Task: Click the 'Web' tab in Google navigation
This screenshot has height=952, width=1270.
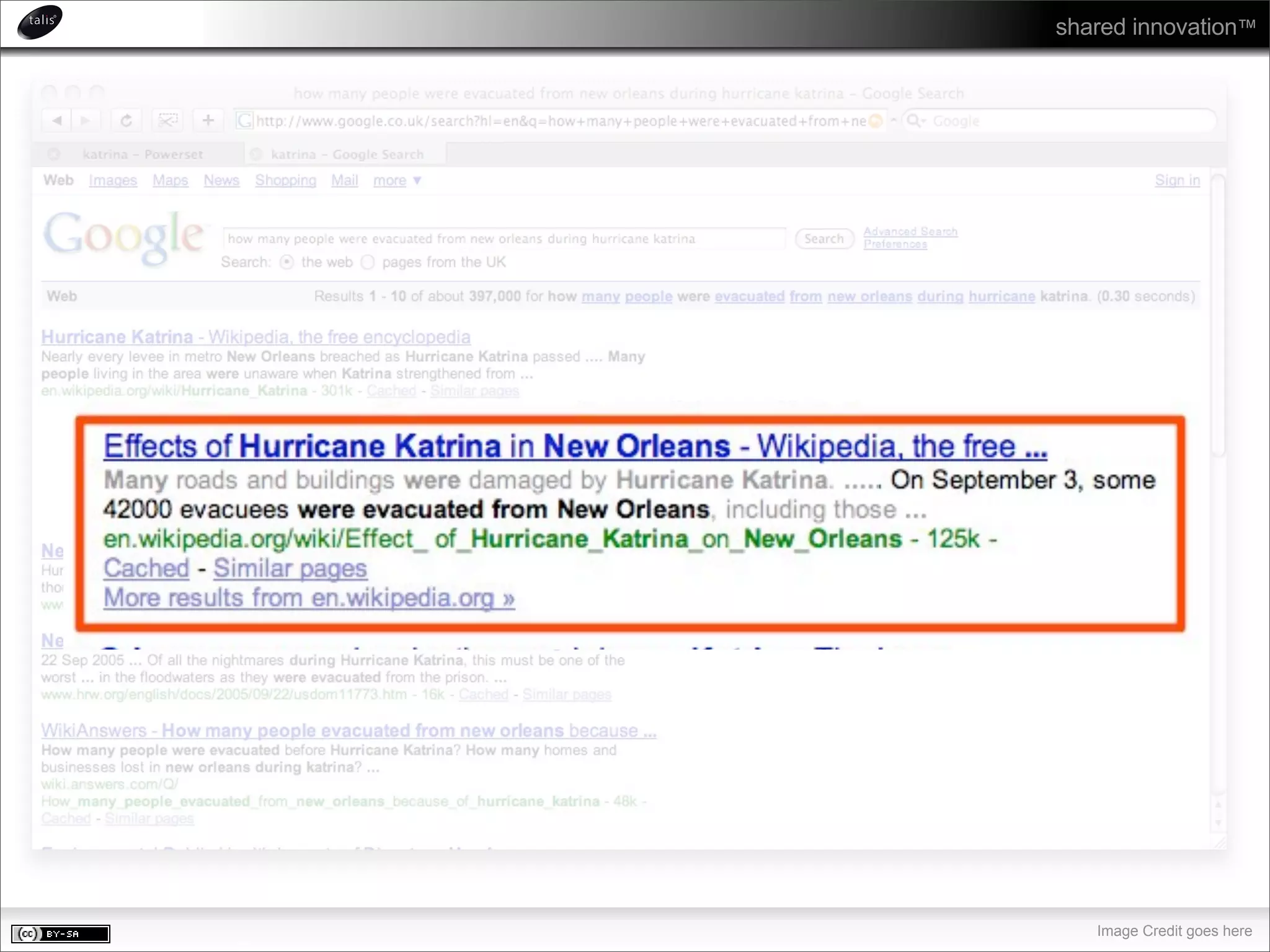Action: click(58, 180)
